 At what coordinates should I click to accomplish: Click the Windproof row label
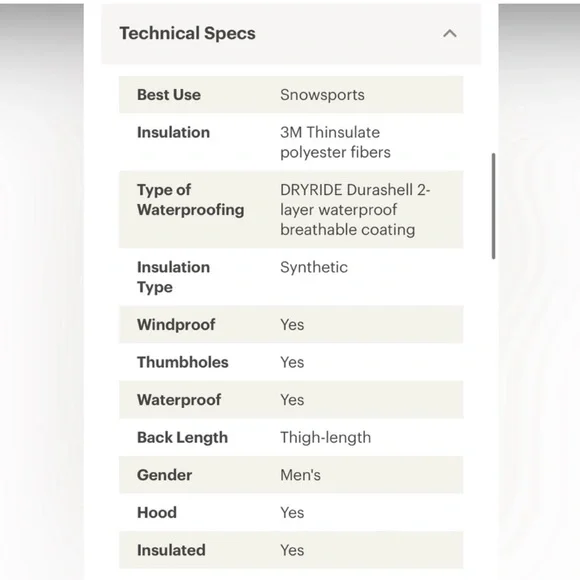[176, 324]
